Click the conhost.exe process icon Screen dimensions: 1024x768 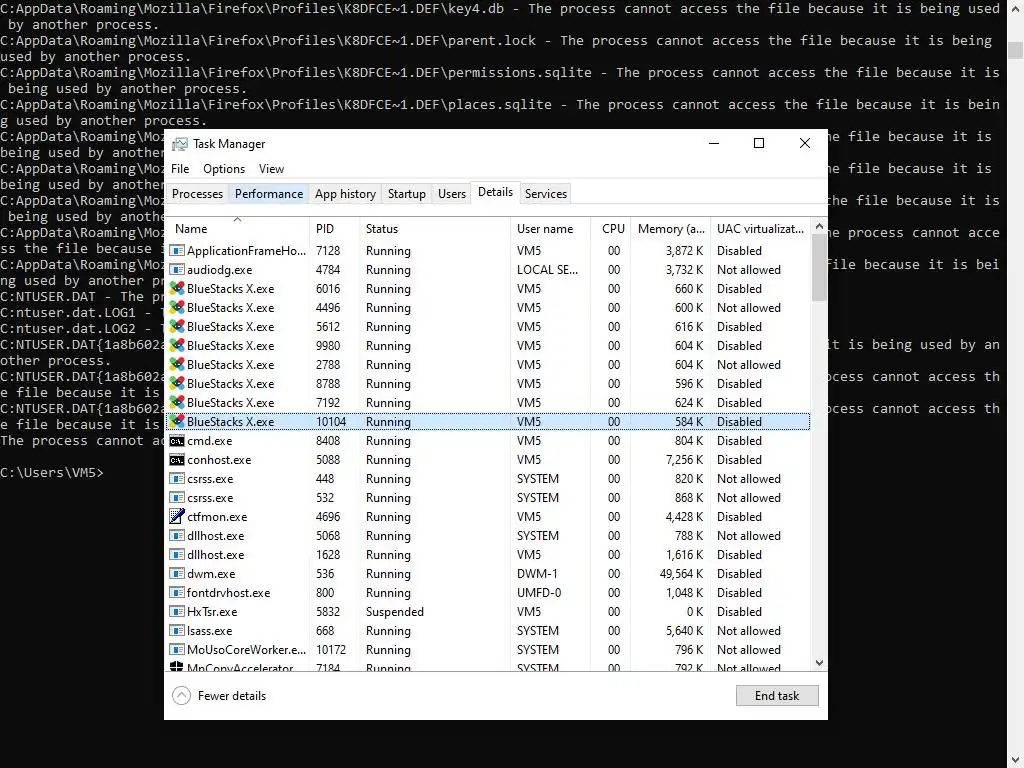(x=176, y=460)
